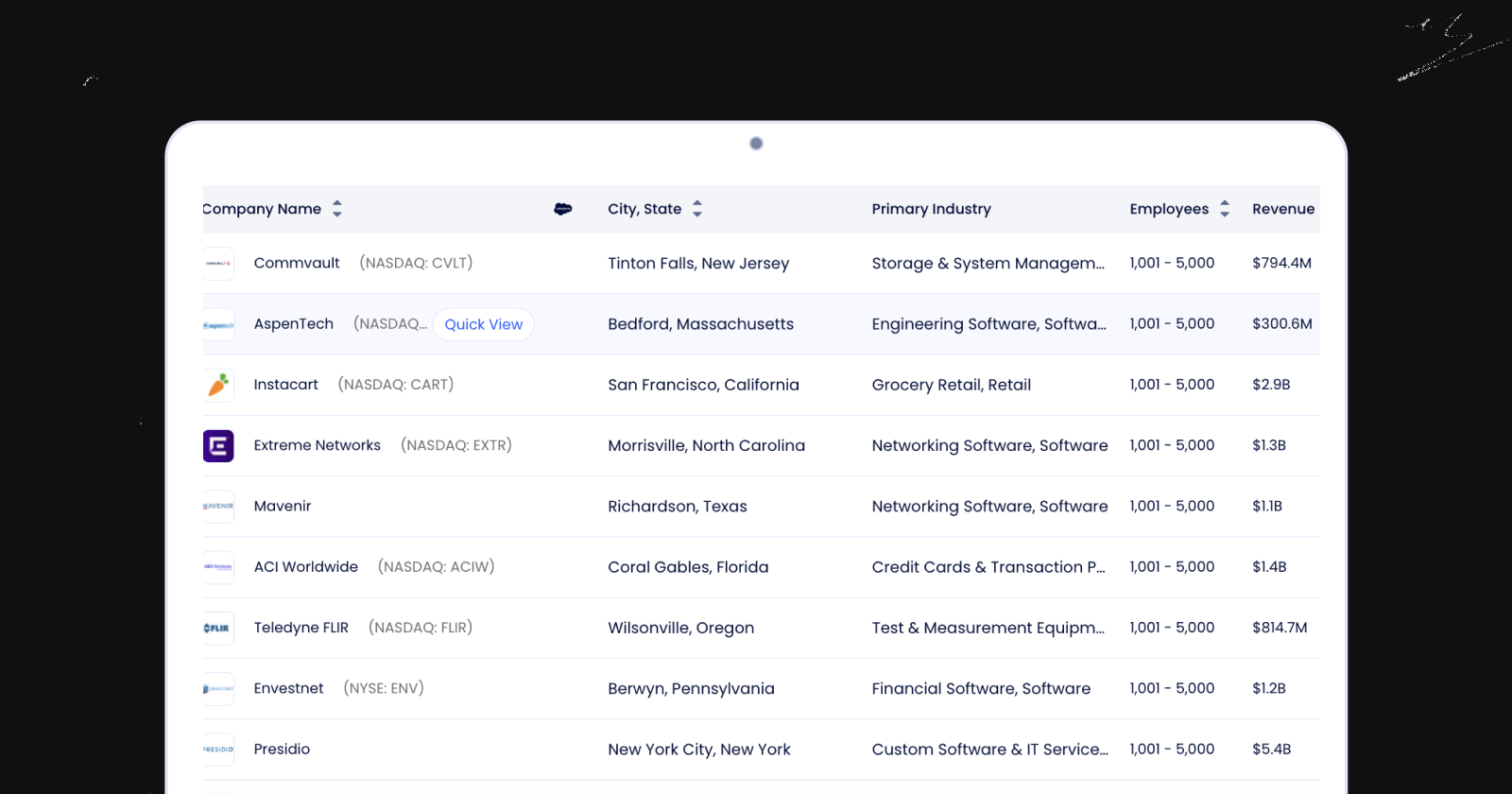Click Engineering Software industry cell
1512x794 pixels.
(x=989, y=324)
